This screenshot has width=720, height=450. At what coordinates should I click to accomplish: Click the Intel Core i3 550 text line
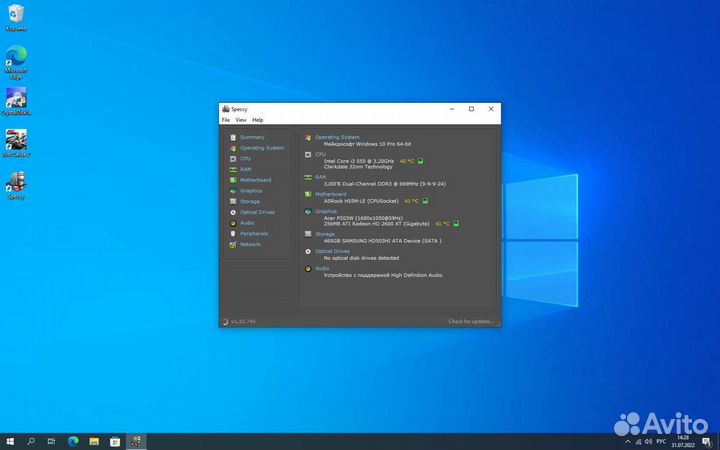pos(359,161)
